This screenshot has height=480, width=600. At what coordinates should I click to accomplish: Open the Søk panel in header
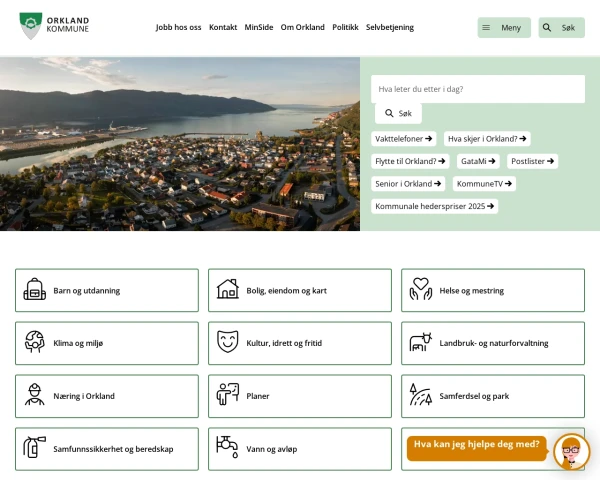pyautogui.click(x=561, y=28)
